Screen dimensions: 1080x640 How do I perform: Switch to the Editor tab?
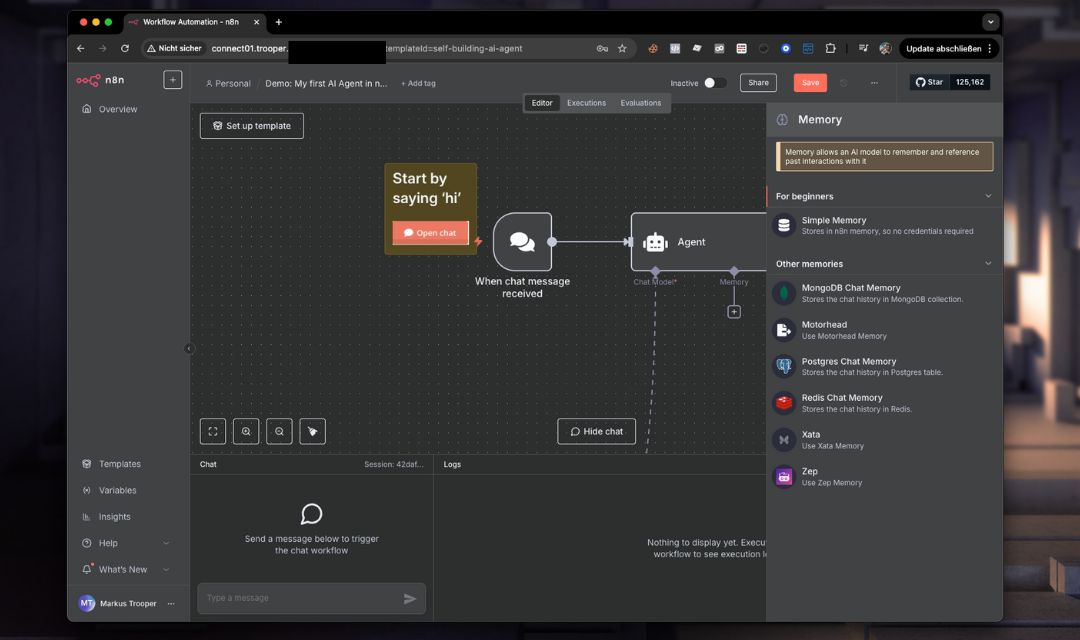coord(542,103)
